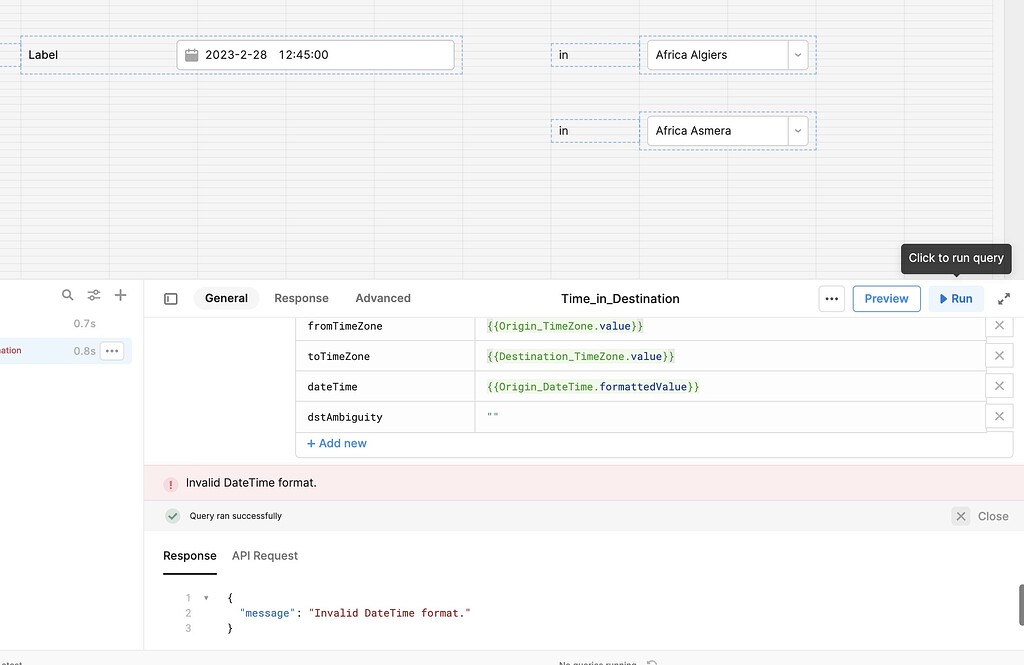Open the Africa Algiers timezone dropdown
The height and width of the screenshot is (665, 1024).
click(x=797, y=55)
